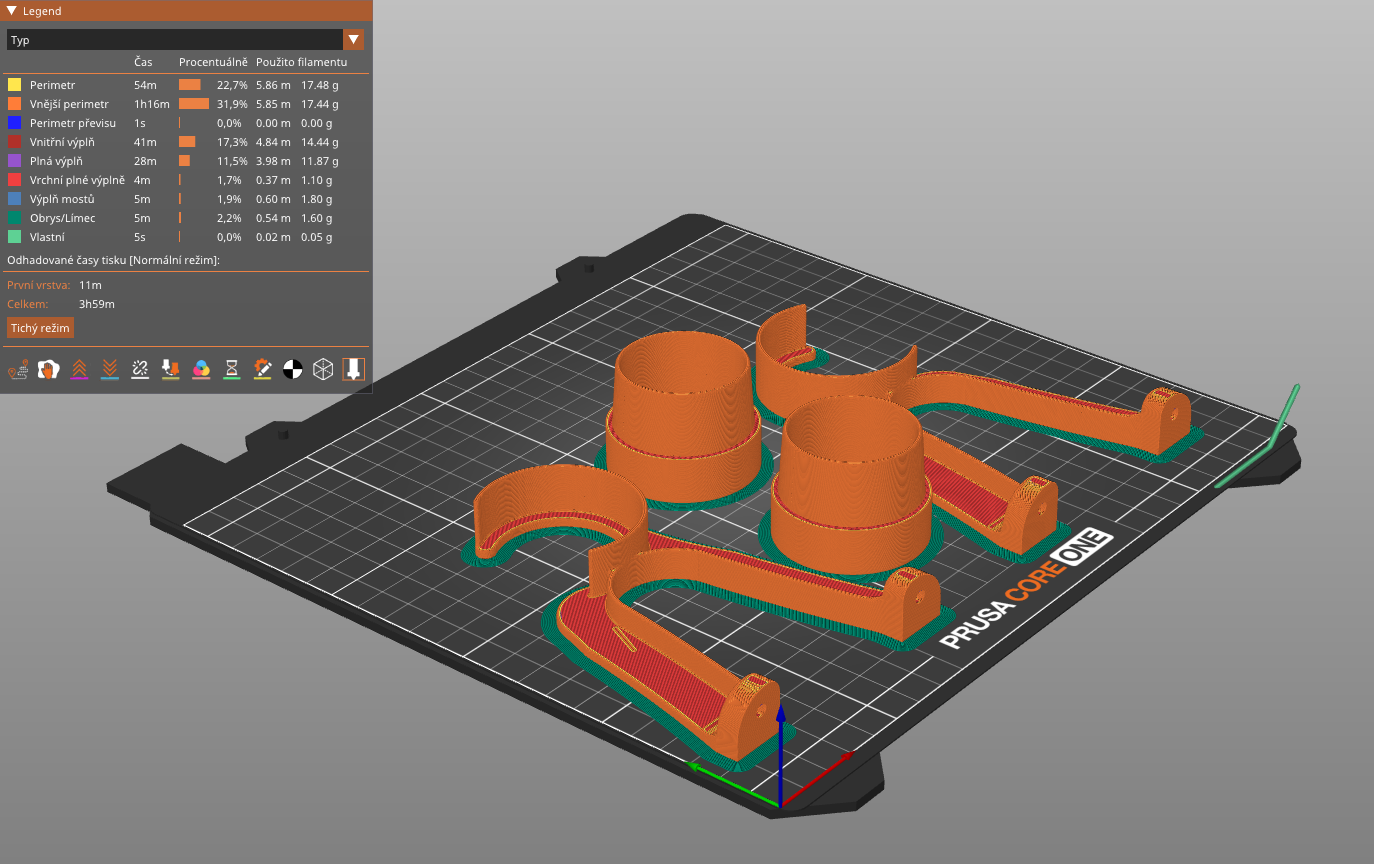Toggle tool marker nozzle icon
1374x864 pixels.
[353, 369]
